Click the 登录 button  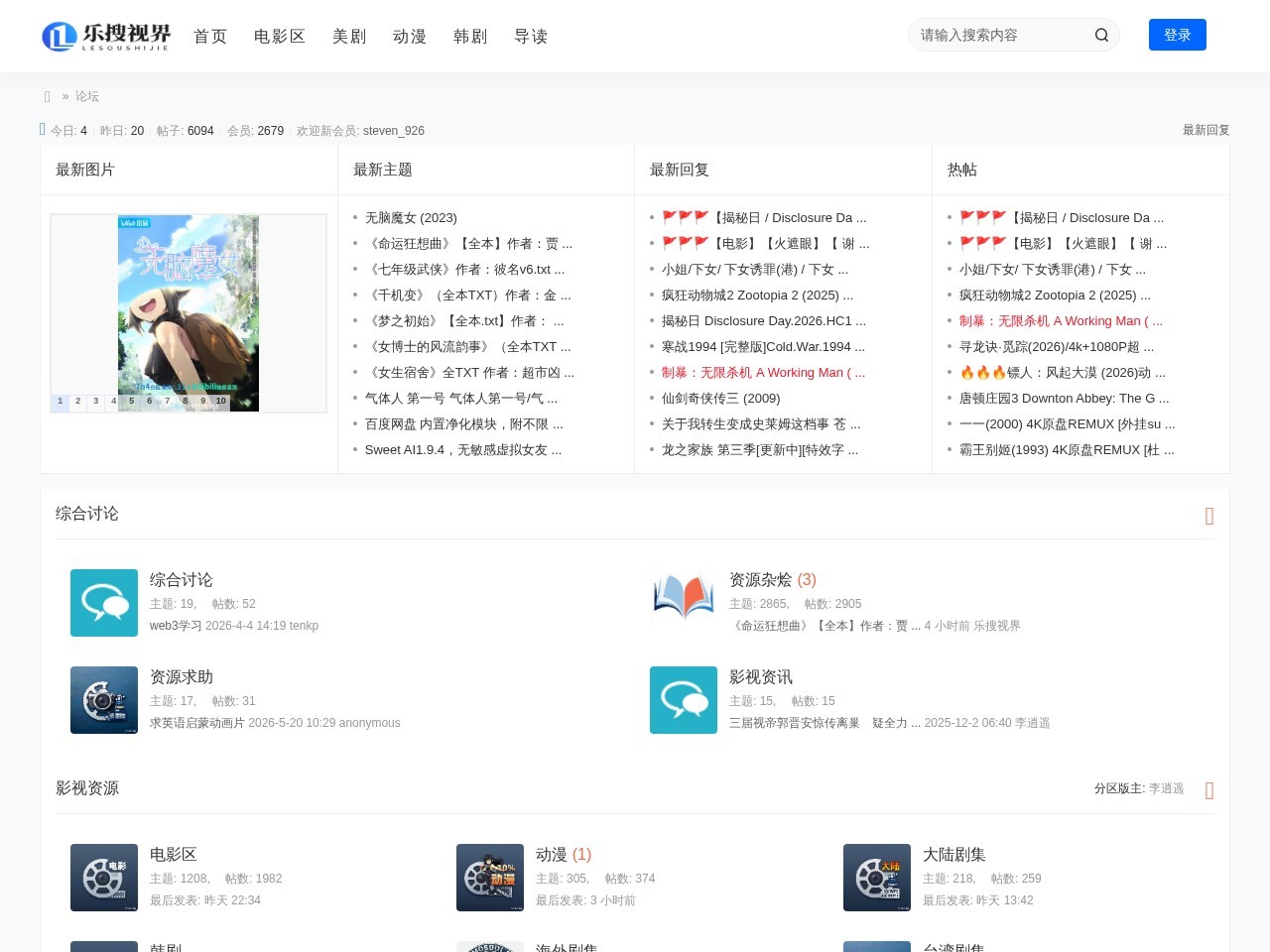(1178, 35)
